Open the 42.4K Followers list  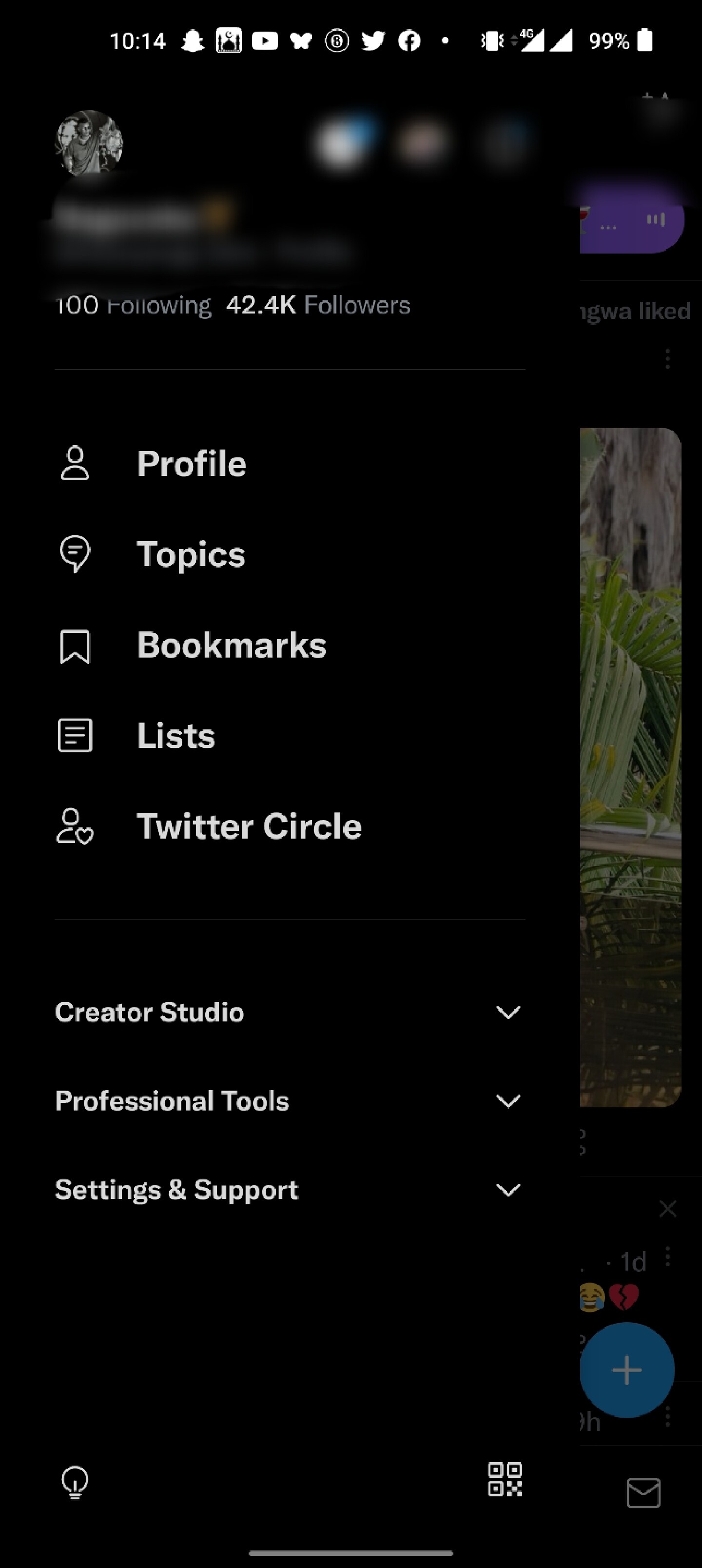point(318,305)
